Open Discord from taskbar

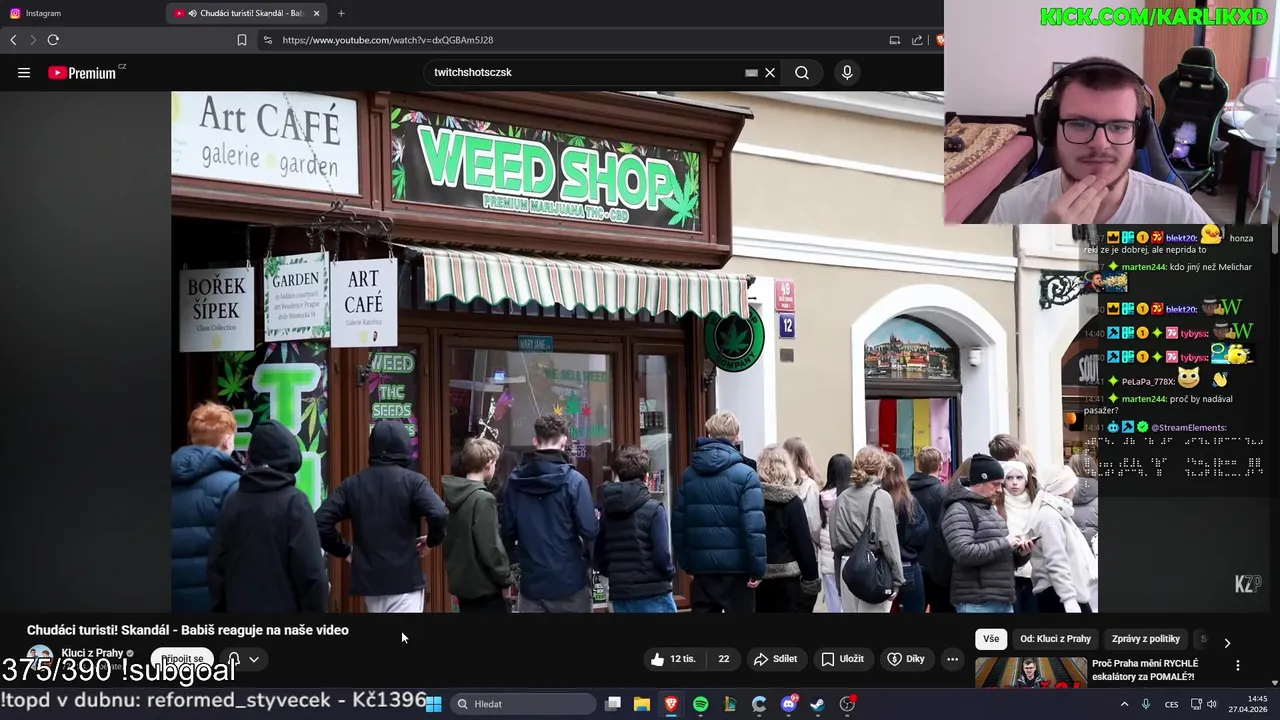click(x=789, y=704)
